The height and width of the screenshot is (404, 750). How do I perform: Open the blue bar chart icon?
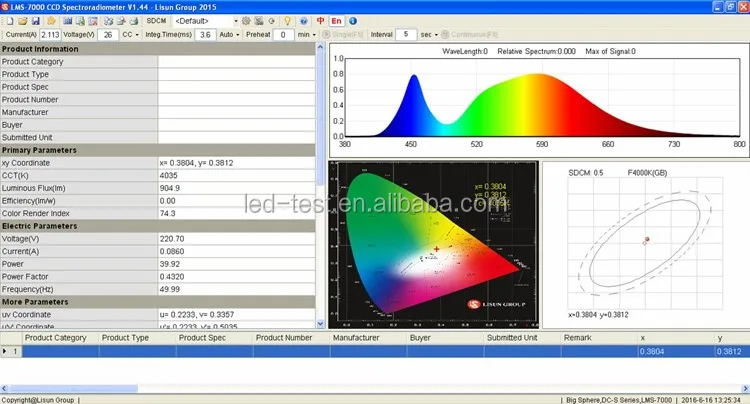[67, 21]
